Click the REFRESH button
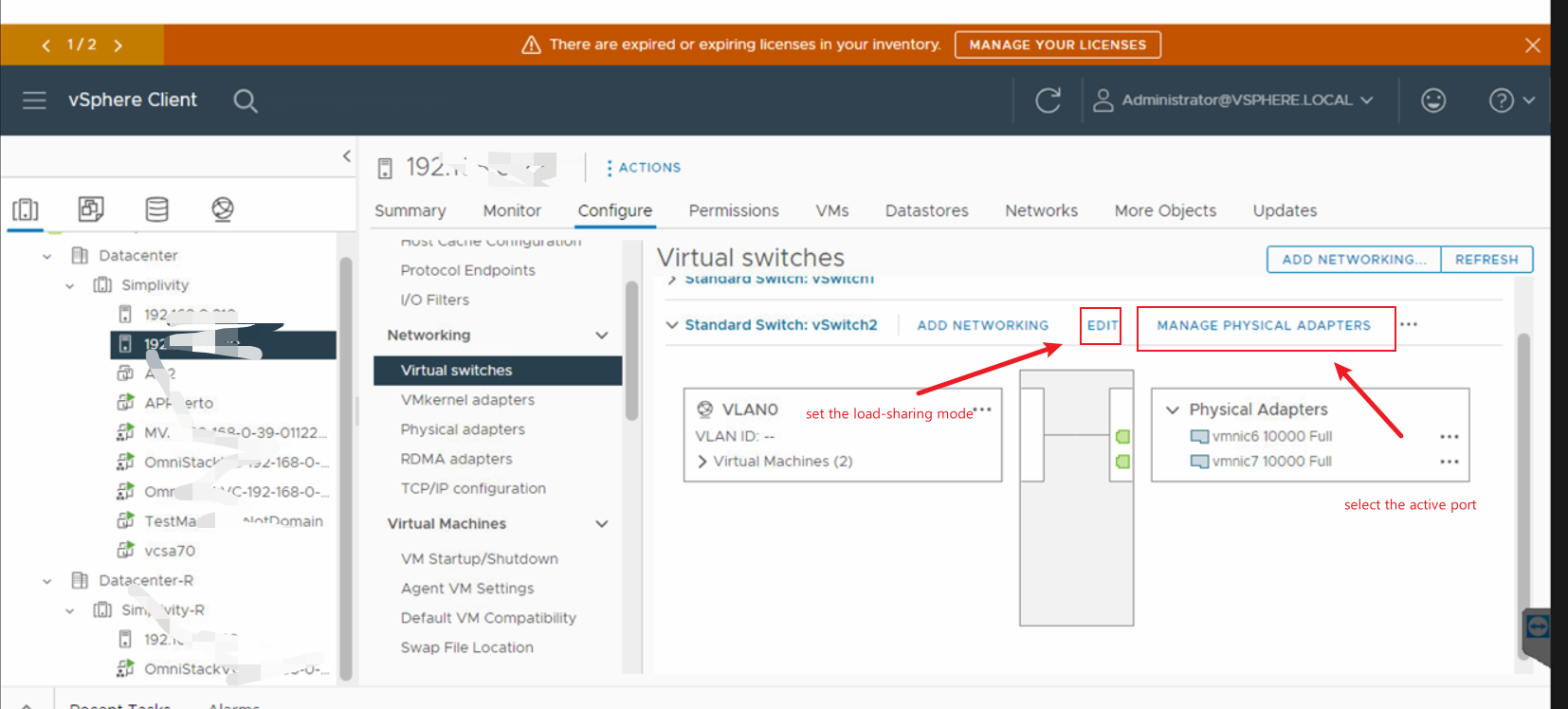 [x=1486, y=260]
